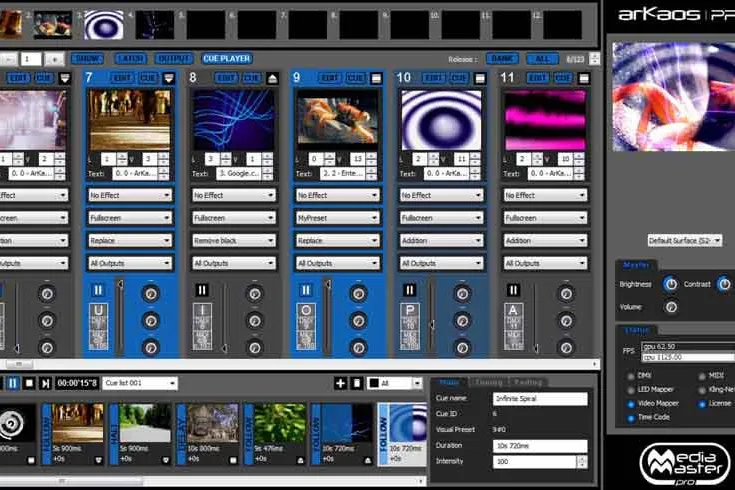Click layer 8 middle rotary knob
Viewport: 735px width, 490px height.
(255, 321)
